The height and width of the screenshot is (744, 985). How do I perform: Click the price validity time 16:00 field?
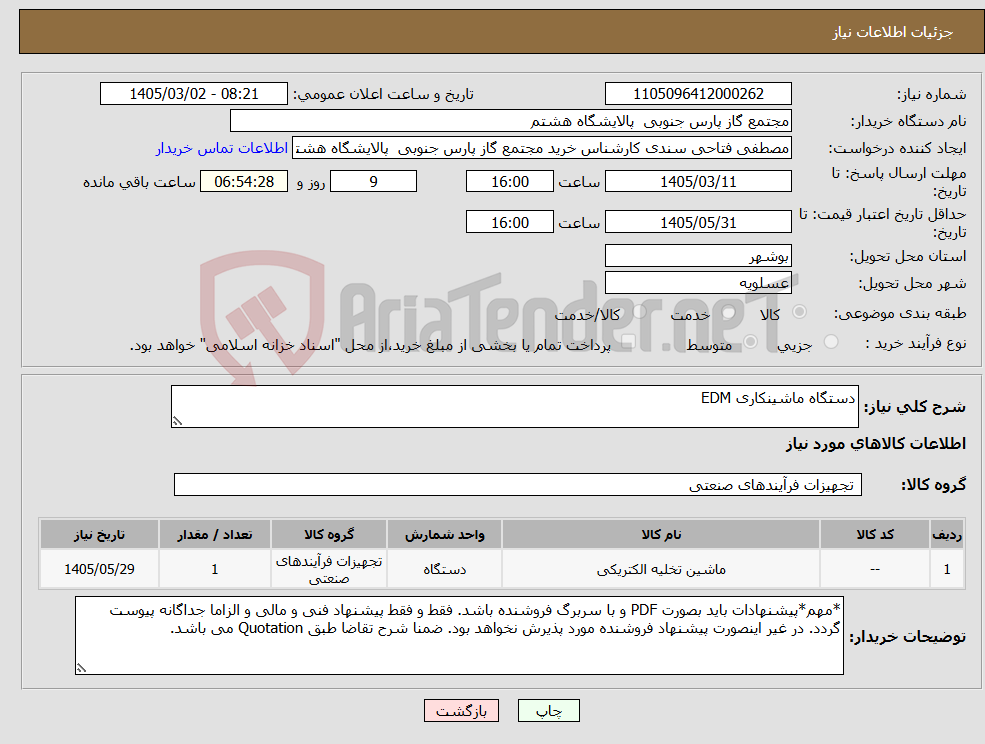click(509, 222)
